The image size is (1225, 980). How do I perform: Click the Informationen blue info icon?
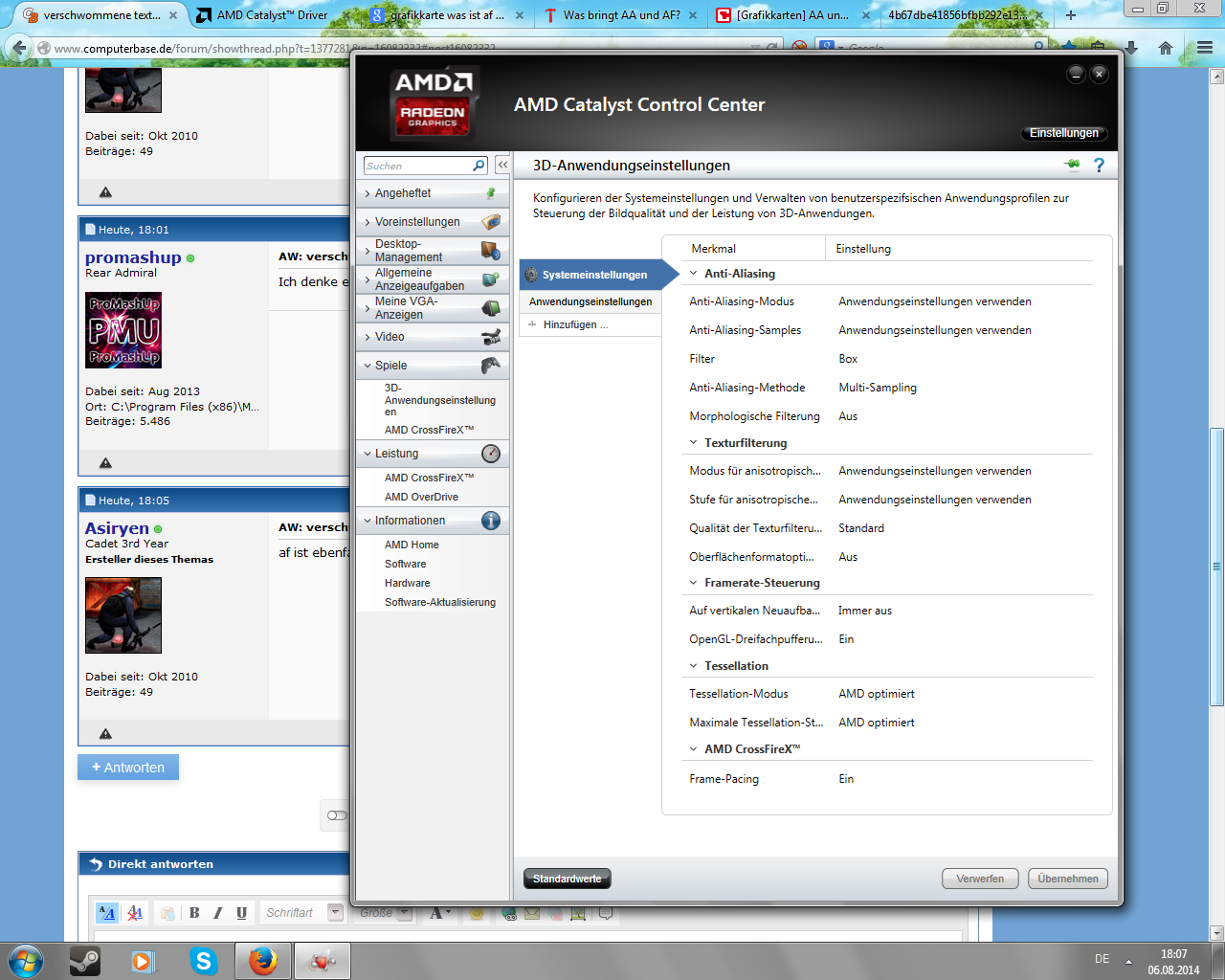click(x=491, y=521)
